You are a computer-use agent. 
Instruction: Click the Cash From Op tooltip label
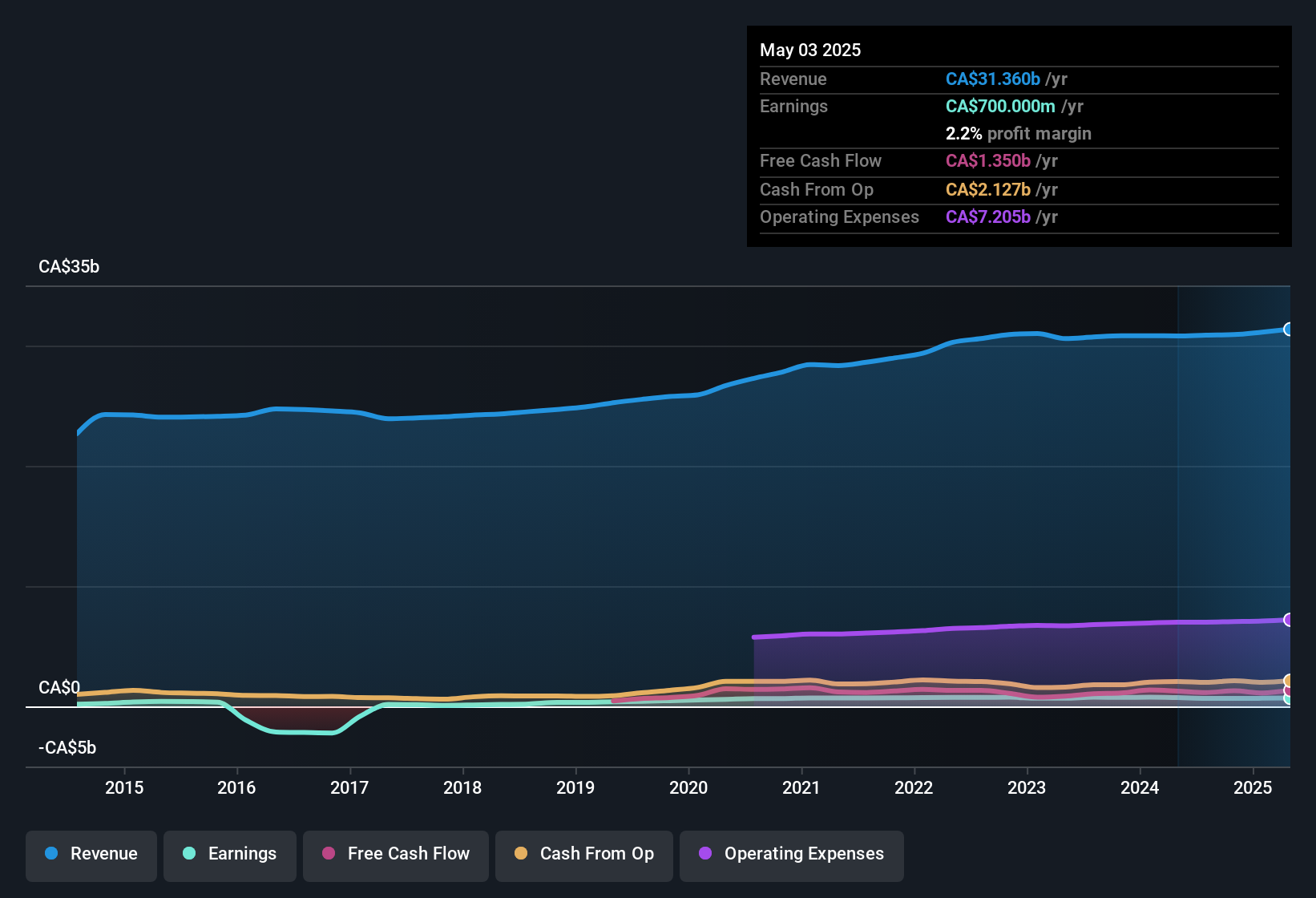[817, 189]
